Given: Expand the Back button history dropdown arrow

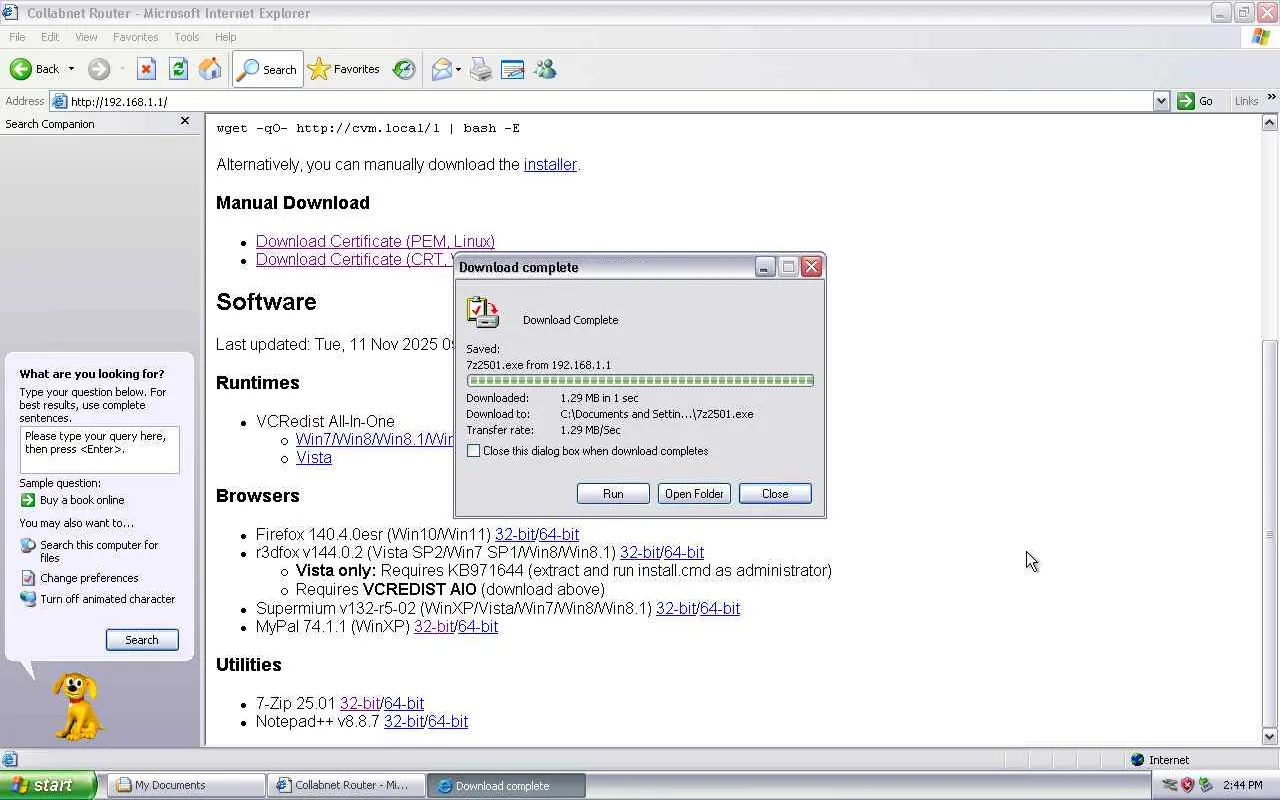Looking at the screenshot, I should pos(71,69).
